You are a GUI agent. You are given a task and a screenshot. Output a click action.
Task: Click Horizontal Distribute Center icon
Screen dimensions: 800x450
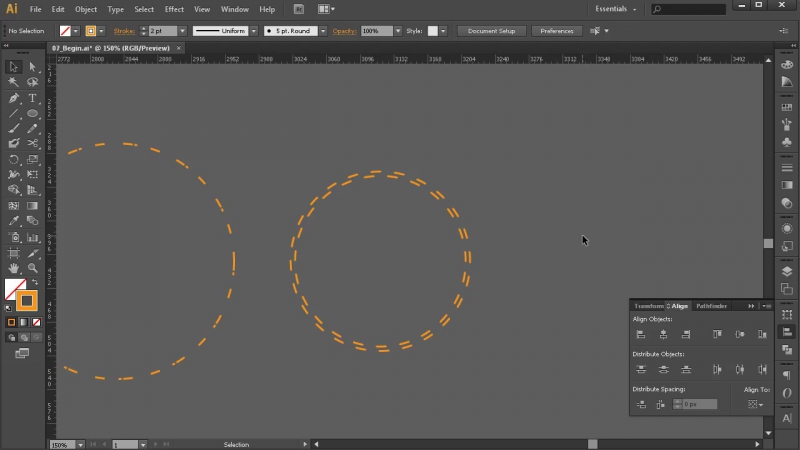pos(740,369)
